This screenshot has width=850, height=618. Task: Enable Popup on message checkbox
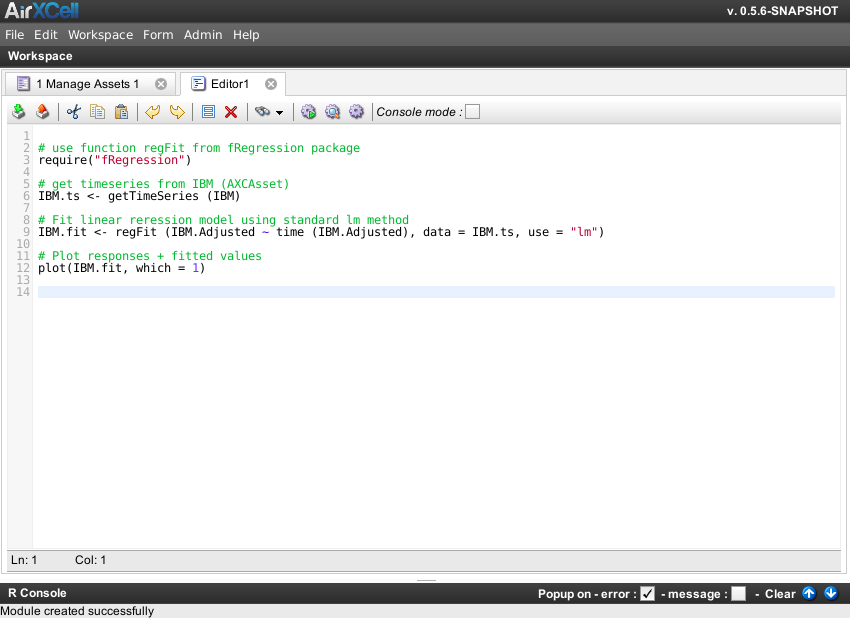738,594
